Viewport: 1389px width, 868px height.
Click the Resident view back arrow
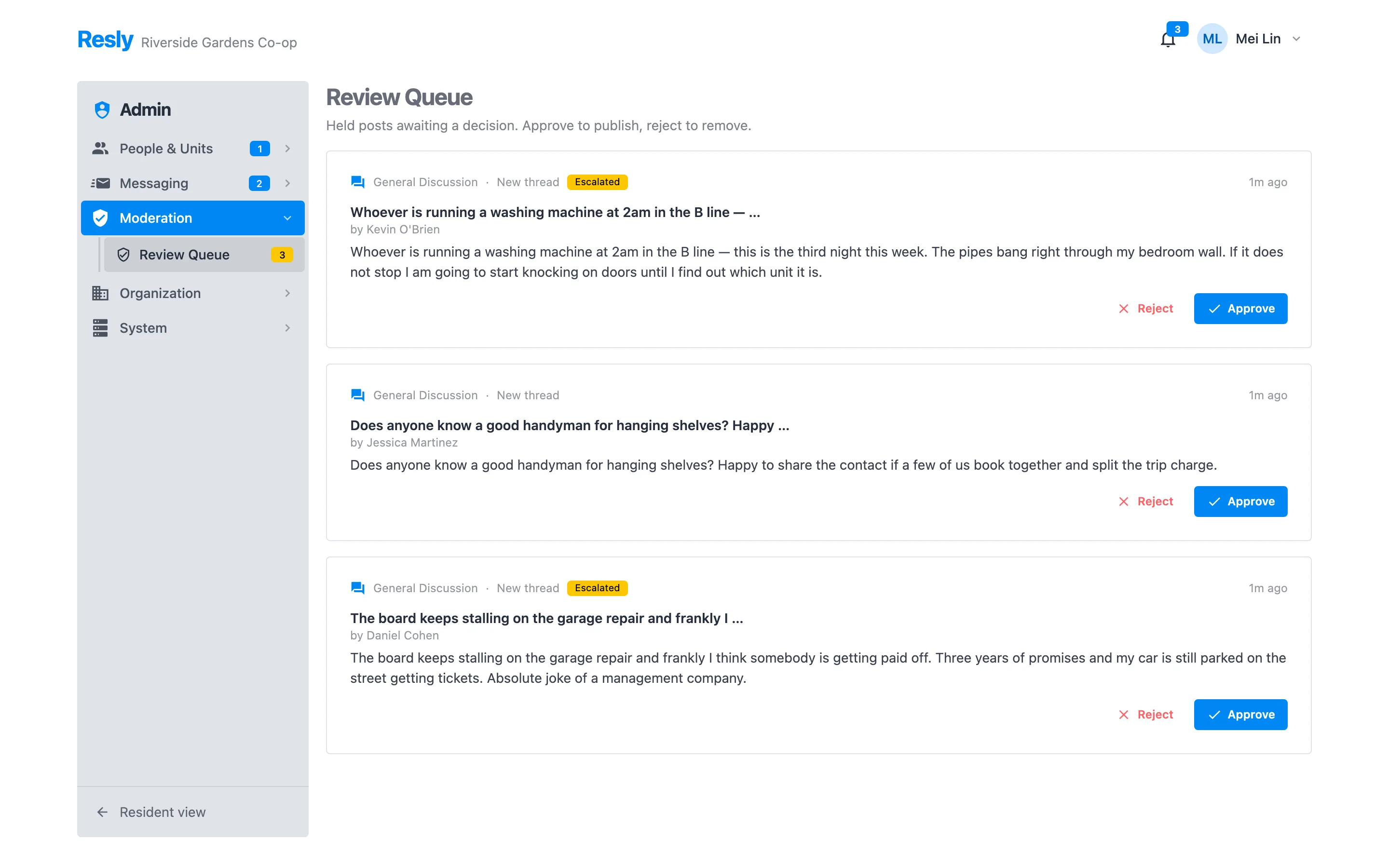tap(102, 813)
